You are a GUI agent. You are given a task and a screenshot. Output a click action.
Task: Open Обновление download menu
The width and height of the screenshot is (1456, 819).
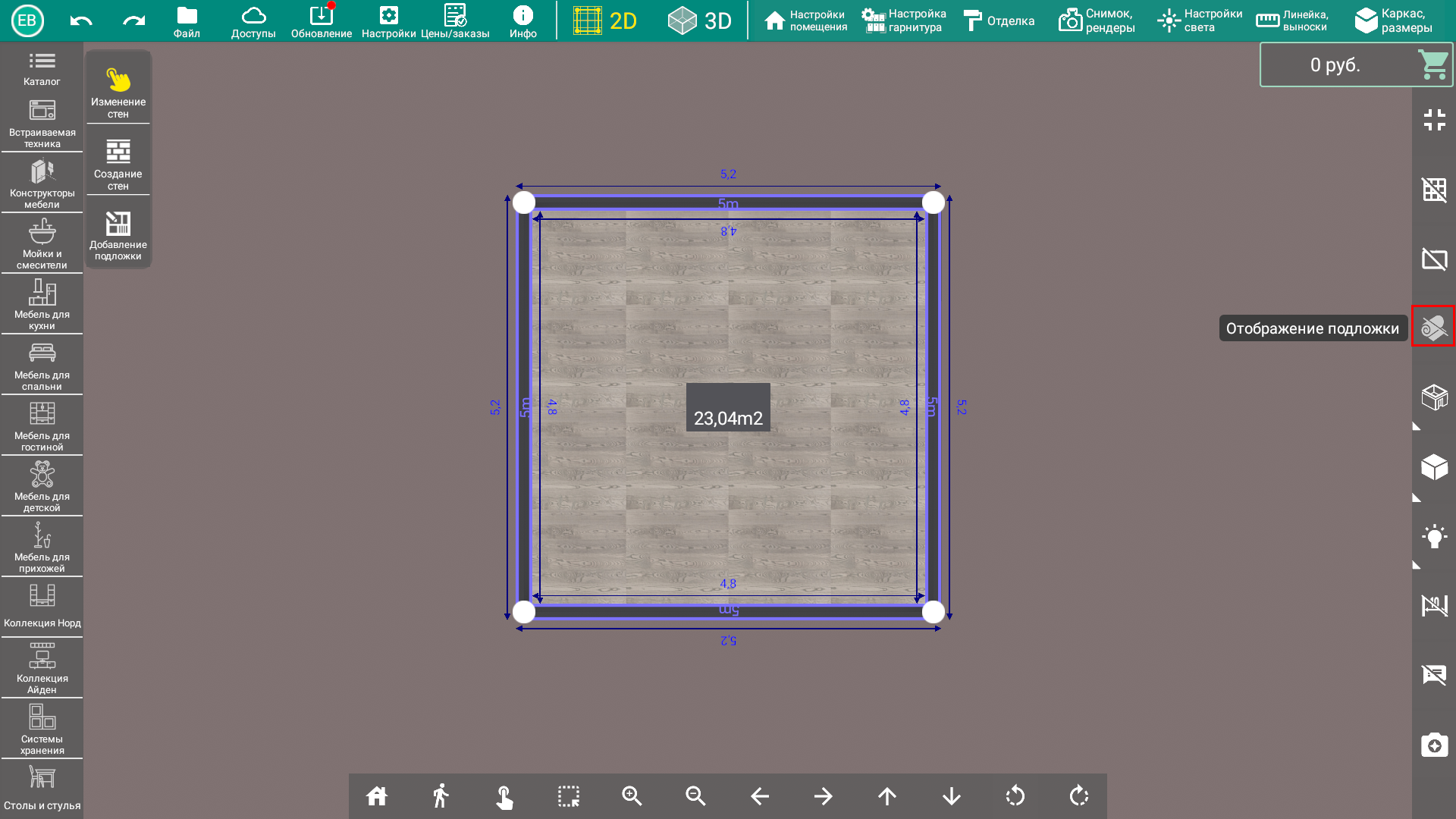[322, 21]
